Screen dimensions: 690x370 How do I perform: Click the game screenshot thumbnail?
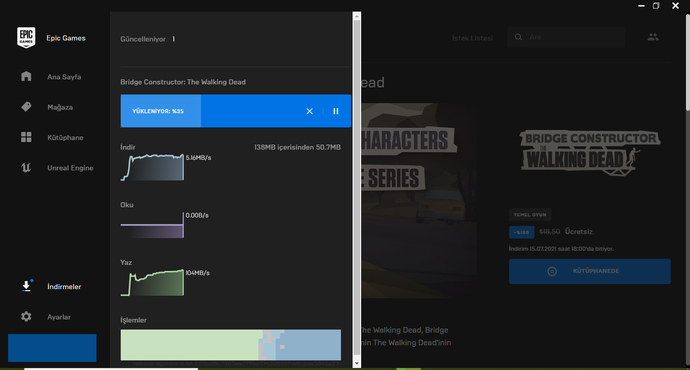(419, 200)
